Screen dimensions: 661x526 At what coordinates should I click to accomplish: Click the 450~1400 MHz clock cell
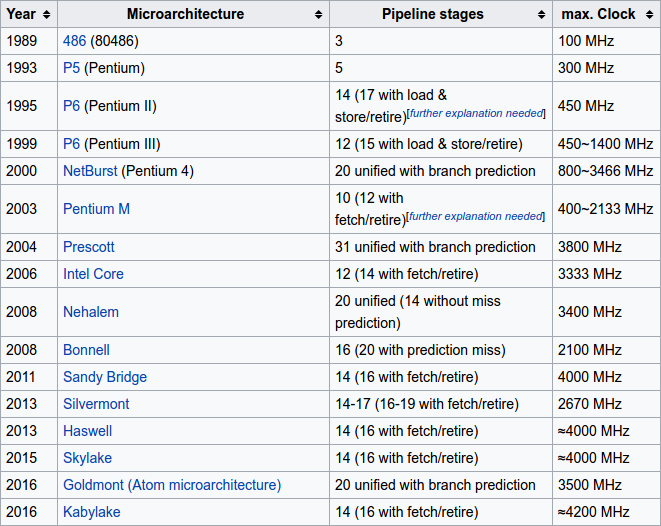(x=606, y=144)
